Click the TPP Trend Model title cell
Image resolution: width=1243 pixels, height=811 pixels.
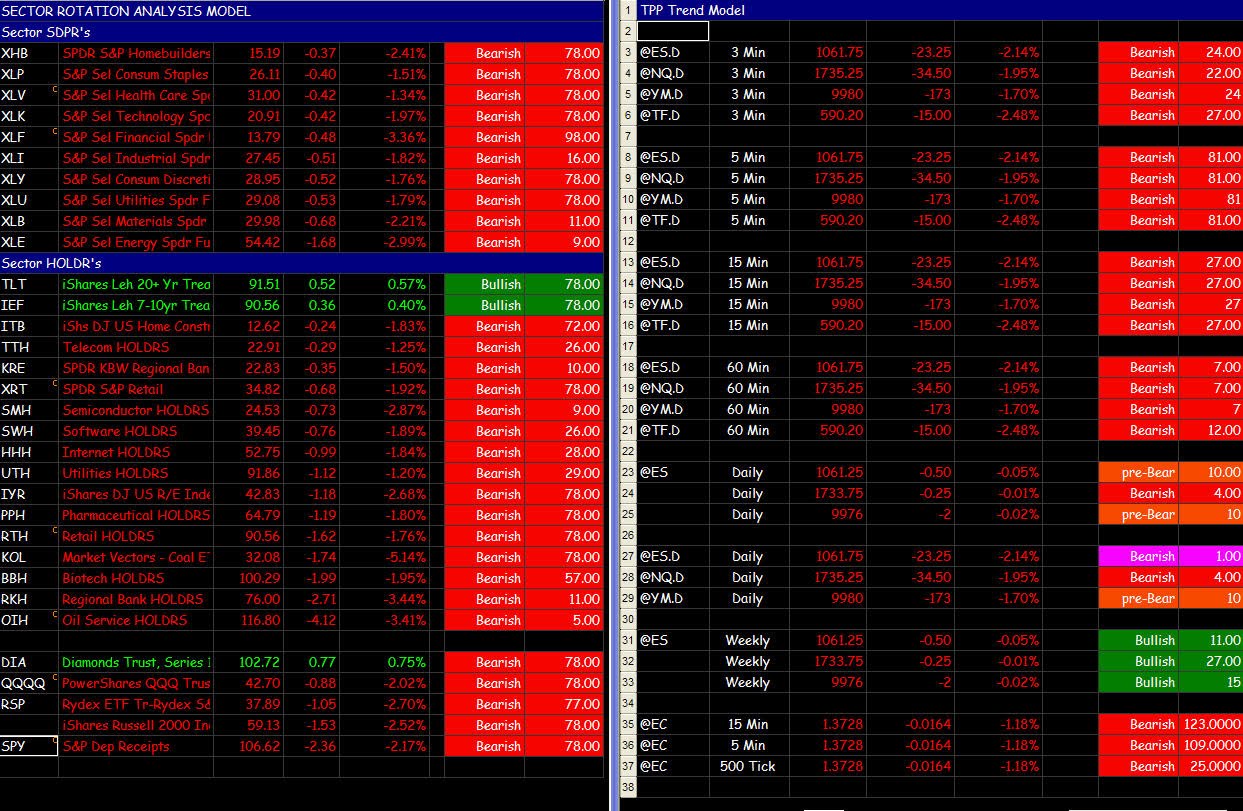click(x=939, y=10)
